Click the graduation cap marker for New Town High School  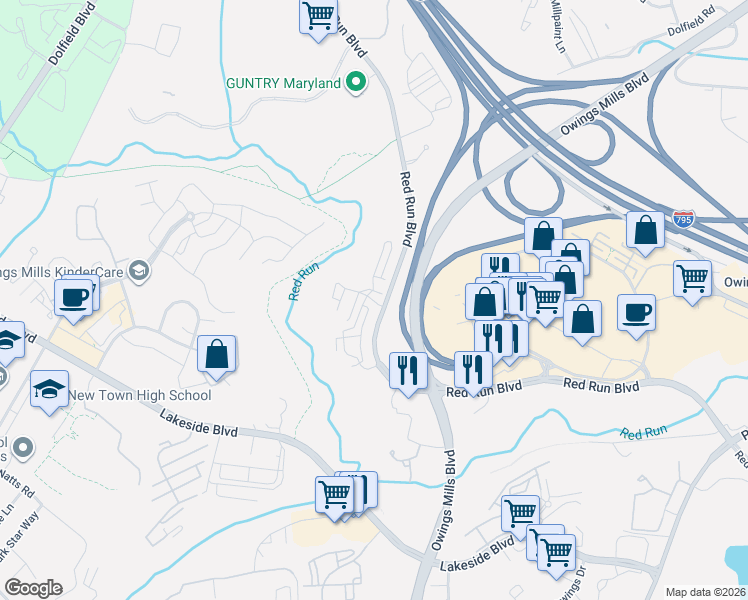(x=50, y=392)
